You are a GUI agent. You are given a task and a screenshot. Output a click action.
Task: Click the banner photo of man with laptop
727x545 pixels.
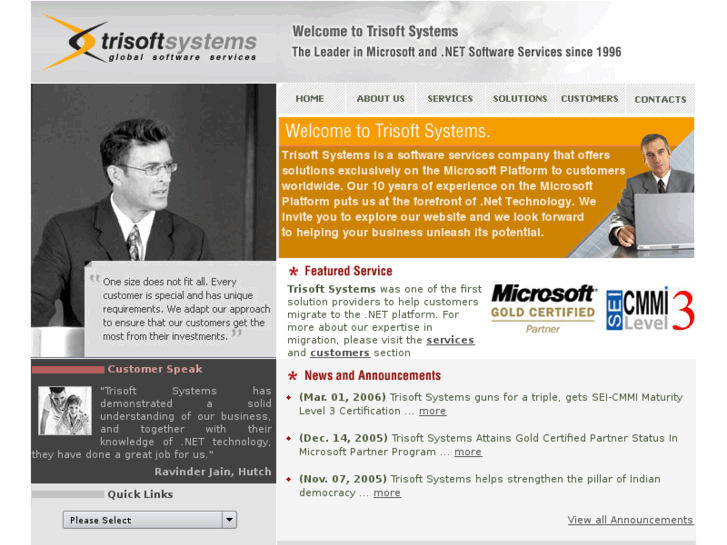pos(651,194)
